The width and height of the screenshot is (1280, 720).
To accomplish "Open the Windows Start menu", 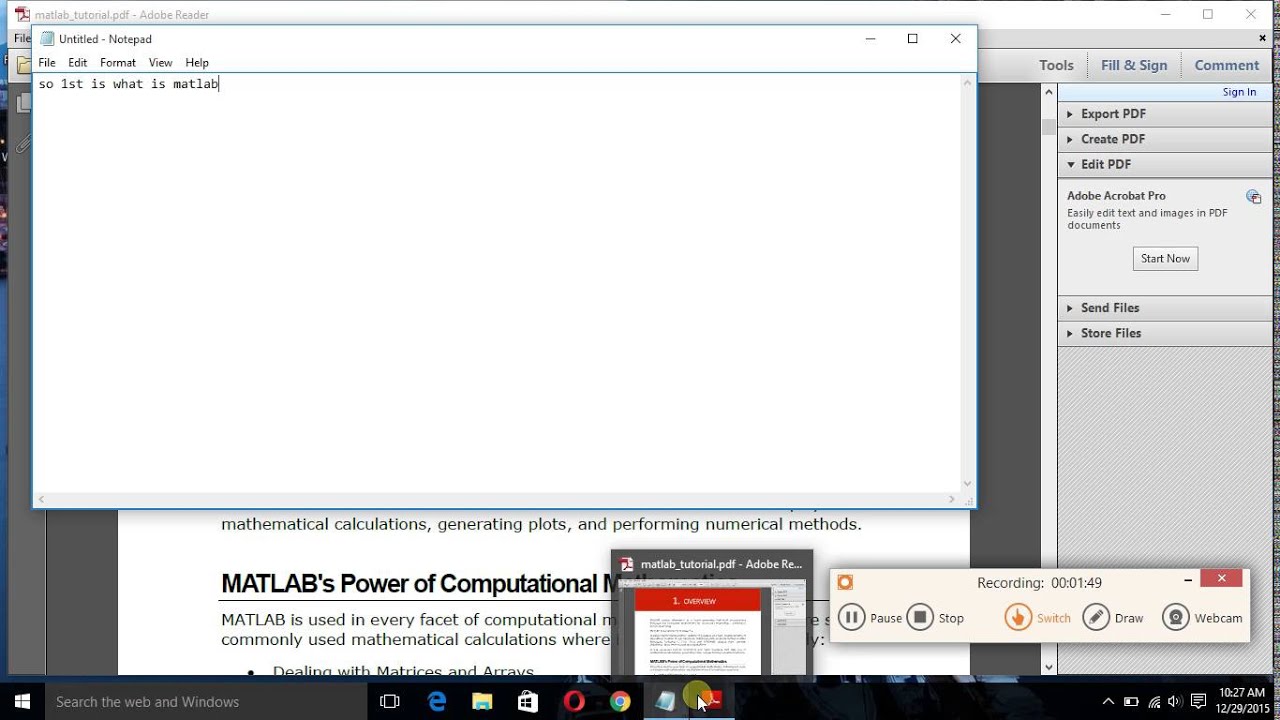I will pyautogui.click(x=22, y=702).
